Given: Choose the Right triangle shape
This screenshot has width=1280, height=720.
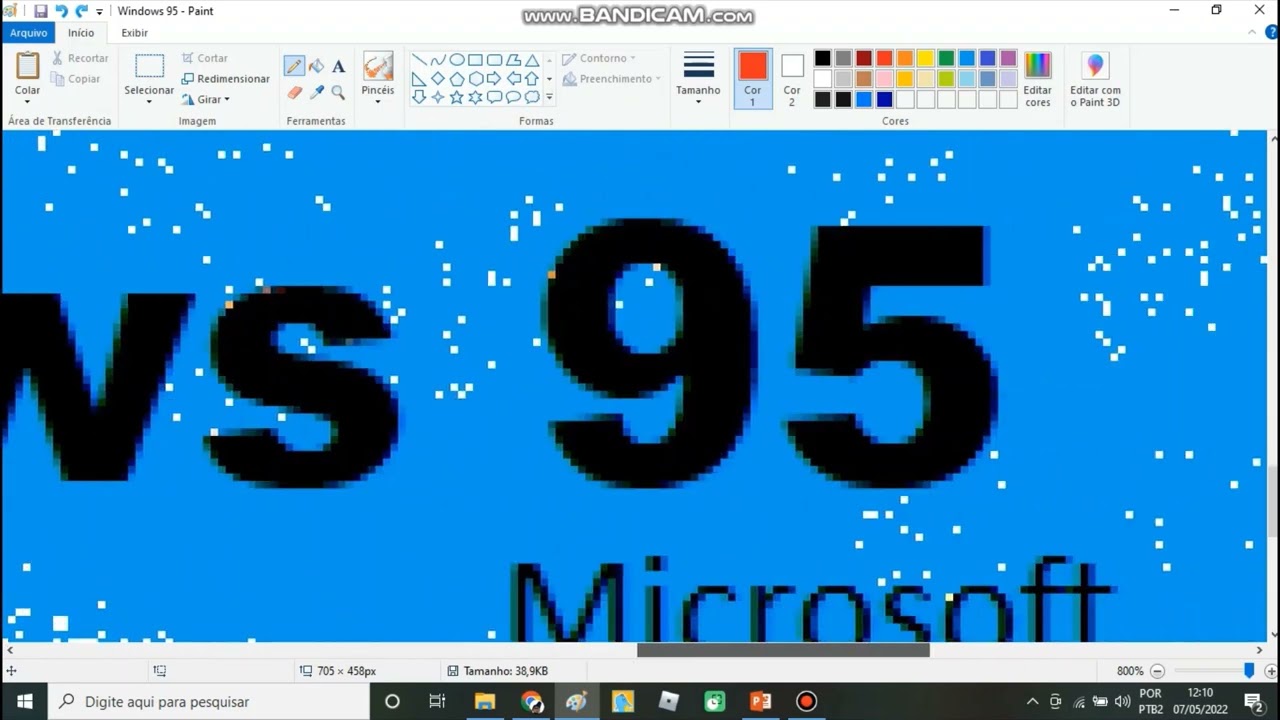Looking at the screenshot, I should point(419,79).
